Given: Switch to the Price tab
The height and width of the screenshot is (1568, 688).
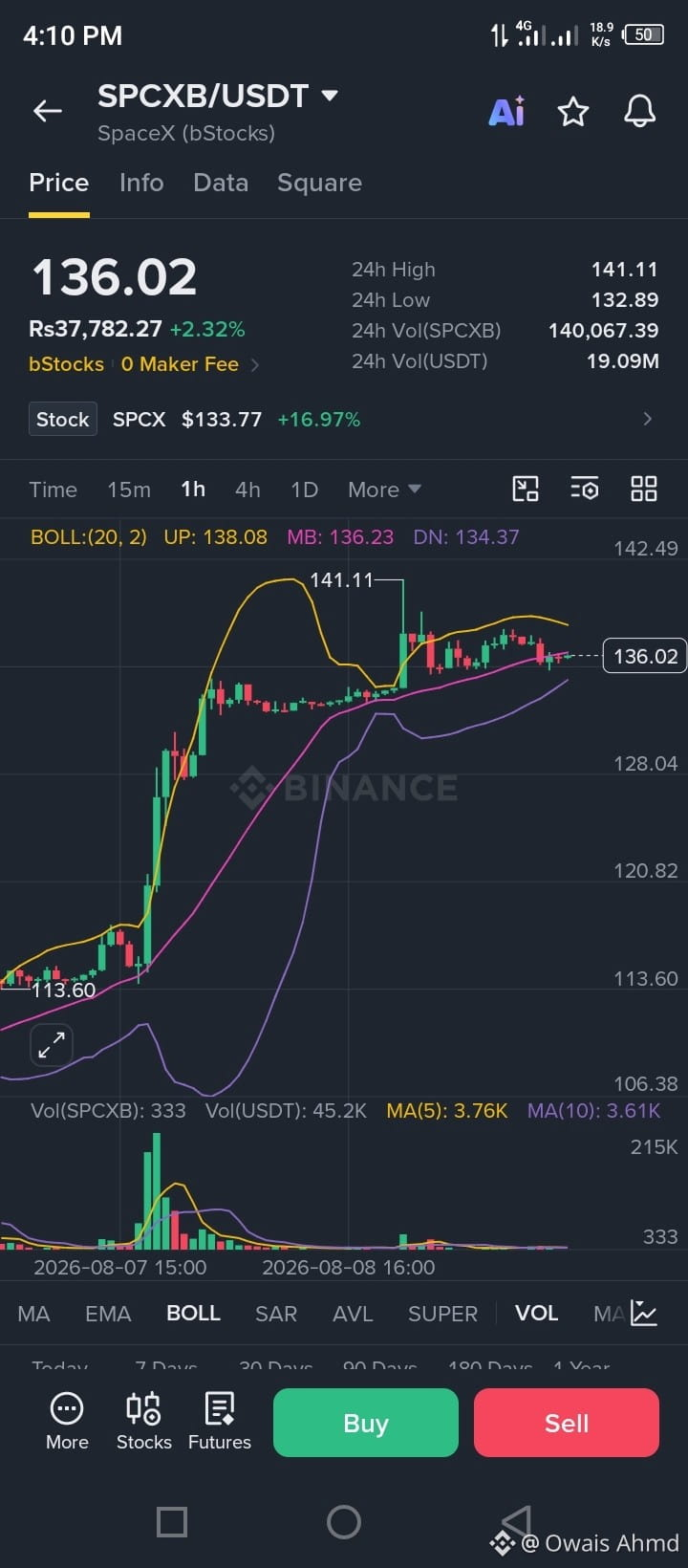Looking at the screenshot, I should tap(59, 183).
